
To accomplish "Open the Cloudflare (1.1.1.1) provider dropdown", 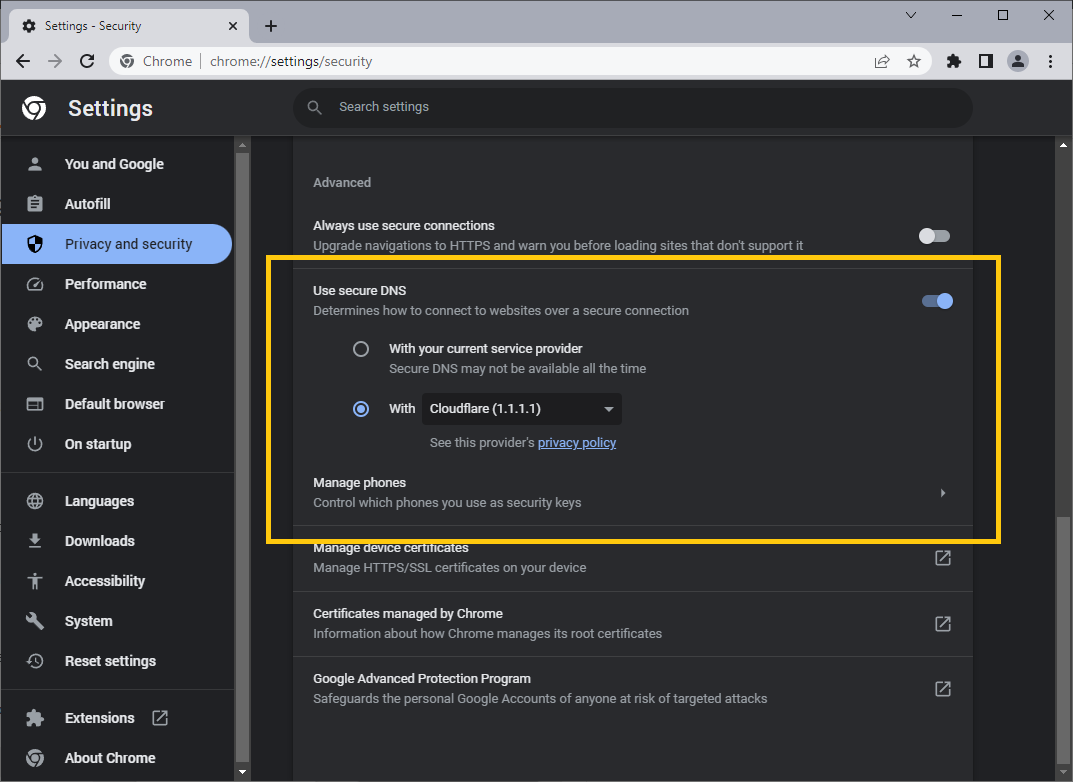I will (522, 409).
